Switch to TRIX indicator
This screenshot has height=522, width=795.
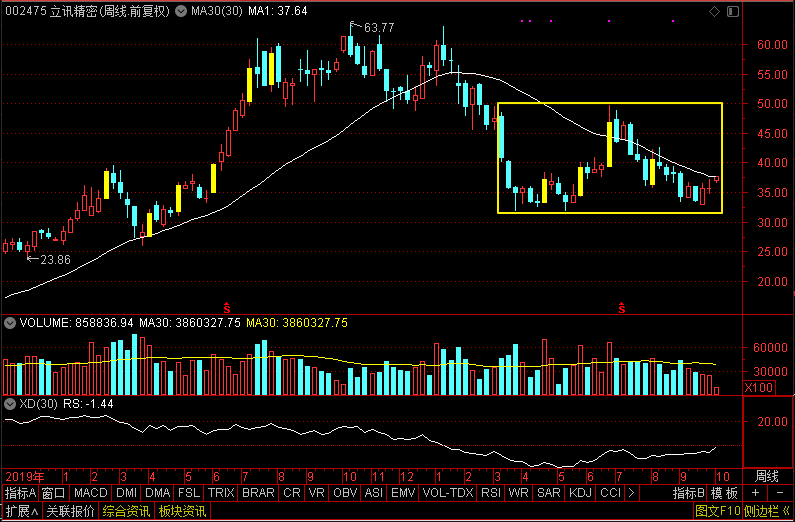point(221,493)
